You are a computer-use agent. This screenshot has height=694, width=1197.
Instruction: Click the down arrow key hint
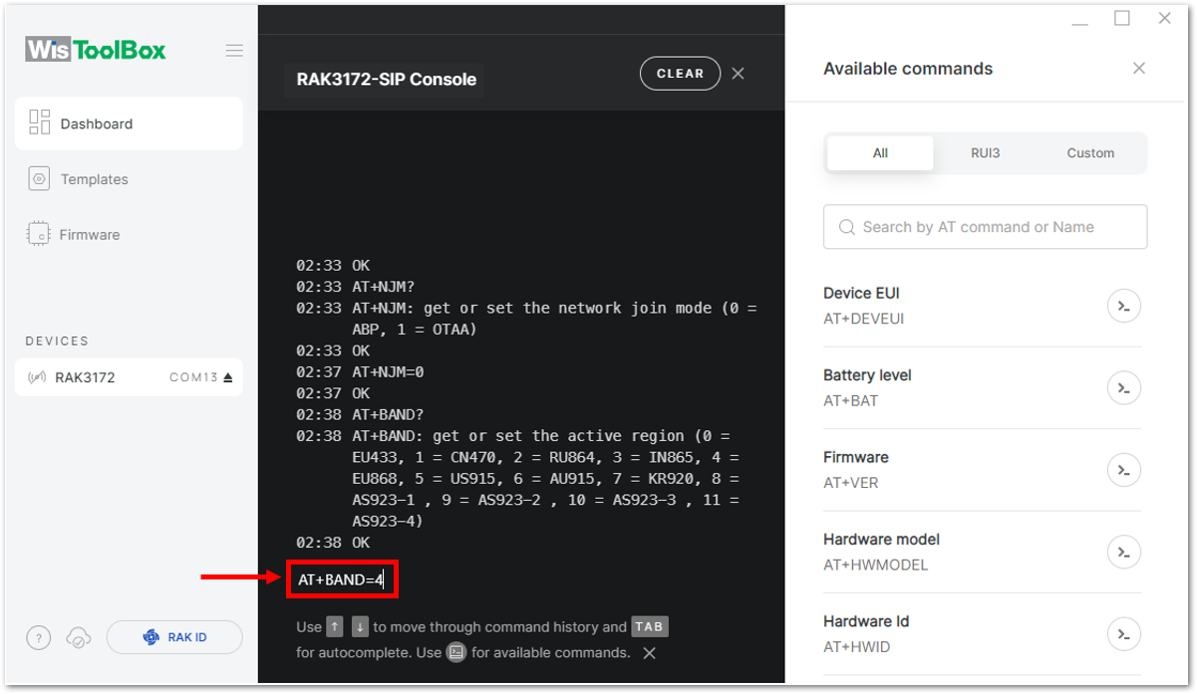[x=360, y=627]
